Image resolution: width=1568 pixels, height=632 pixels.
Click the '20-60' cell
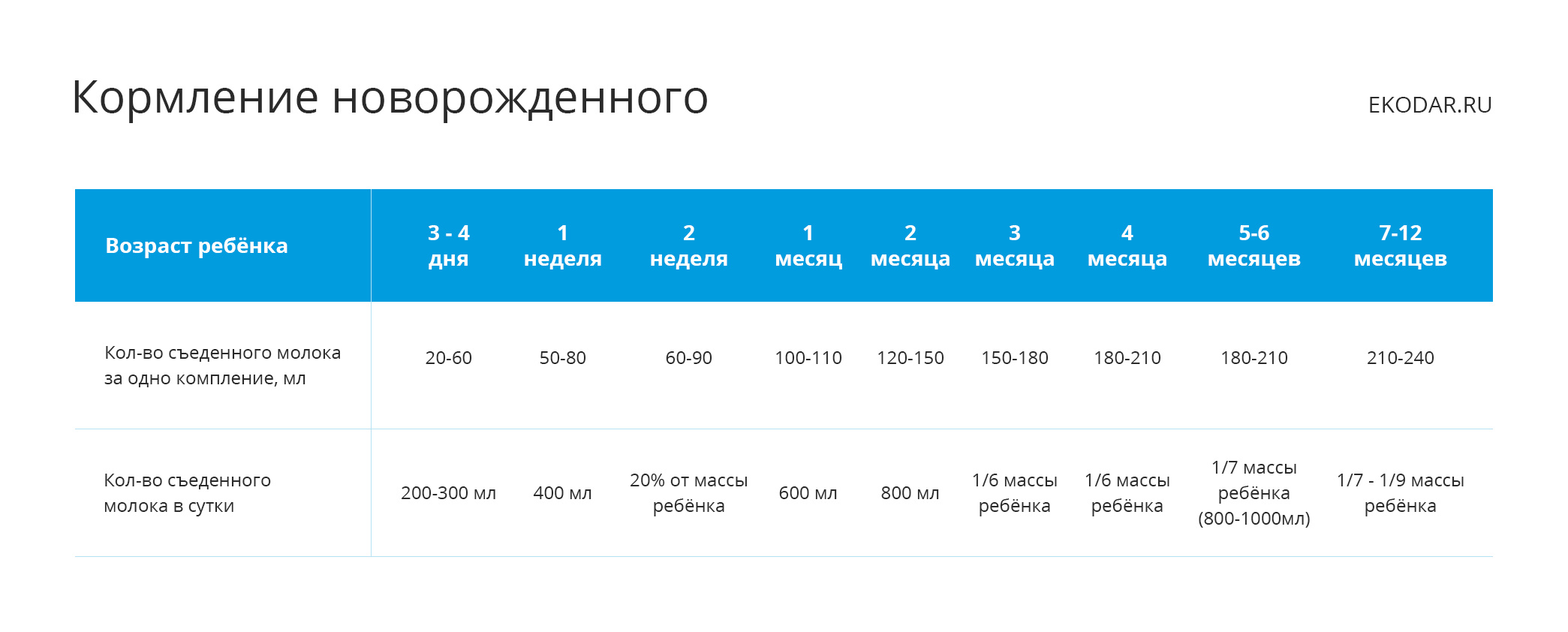point(449,358)
